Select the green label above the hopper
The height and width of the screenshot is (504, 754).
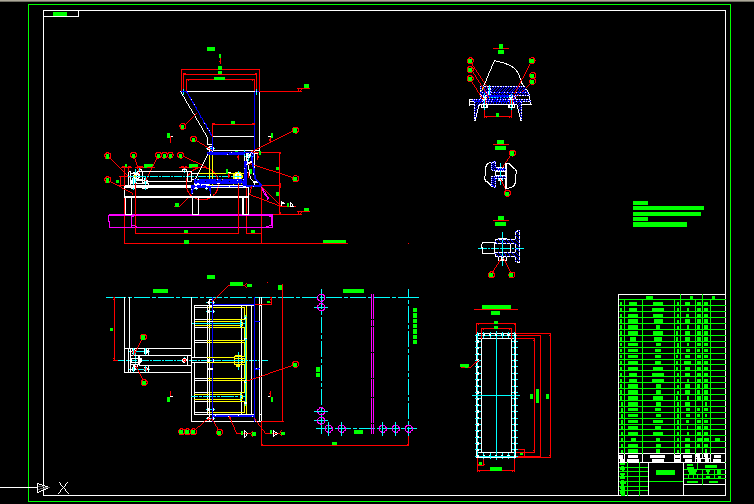[210, 49]
